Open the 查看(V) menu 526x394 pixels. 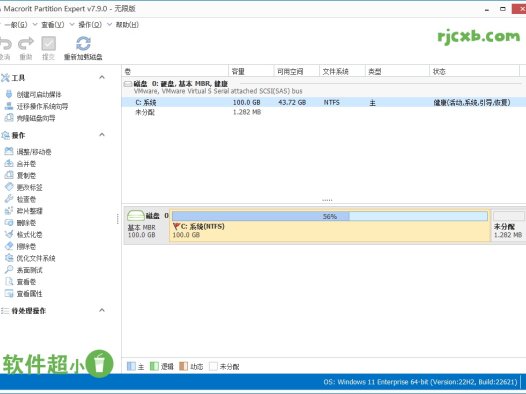pos(53,25)
